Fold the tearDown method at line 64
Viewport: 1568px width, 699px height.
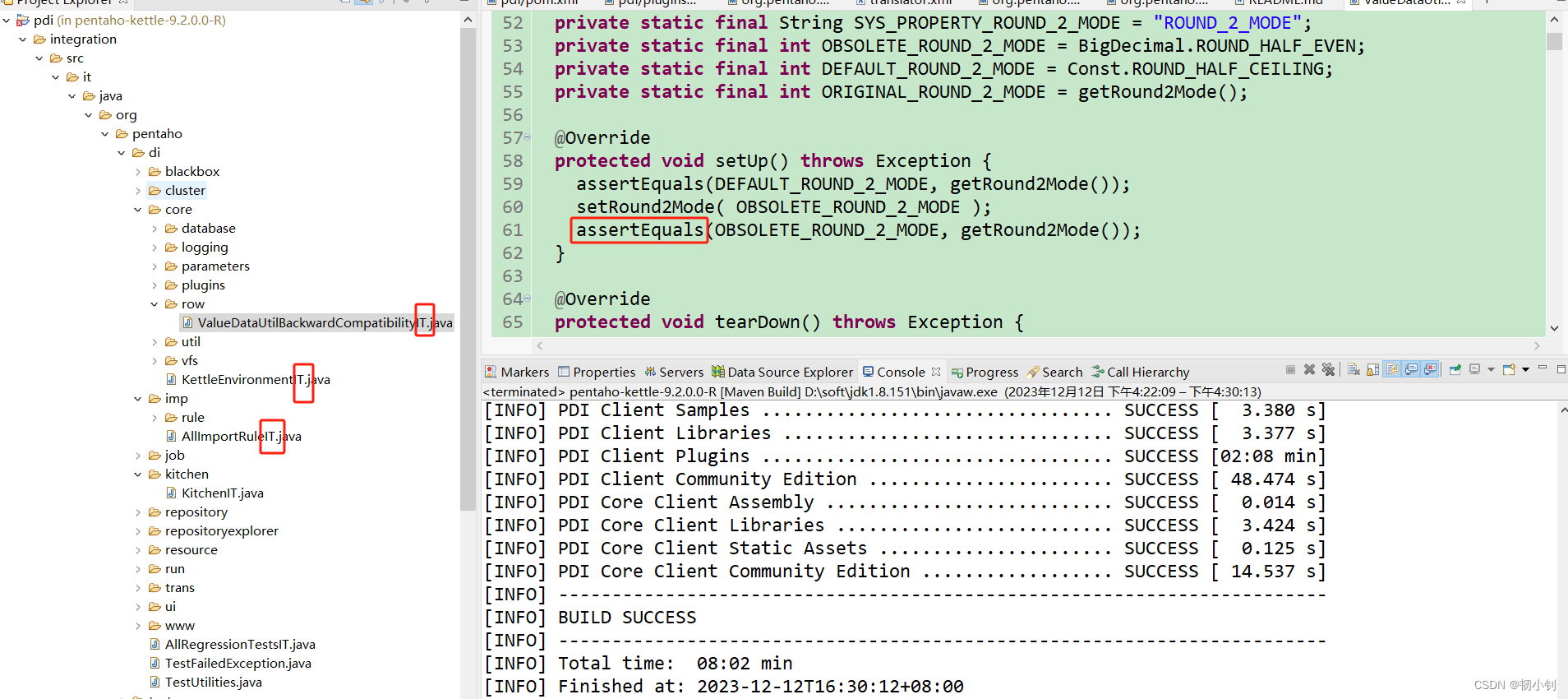point(528,299)
